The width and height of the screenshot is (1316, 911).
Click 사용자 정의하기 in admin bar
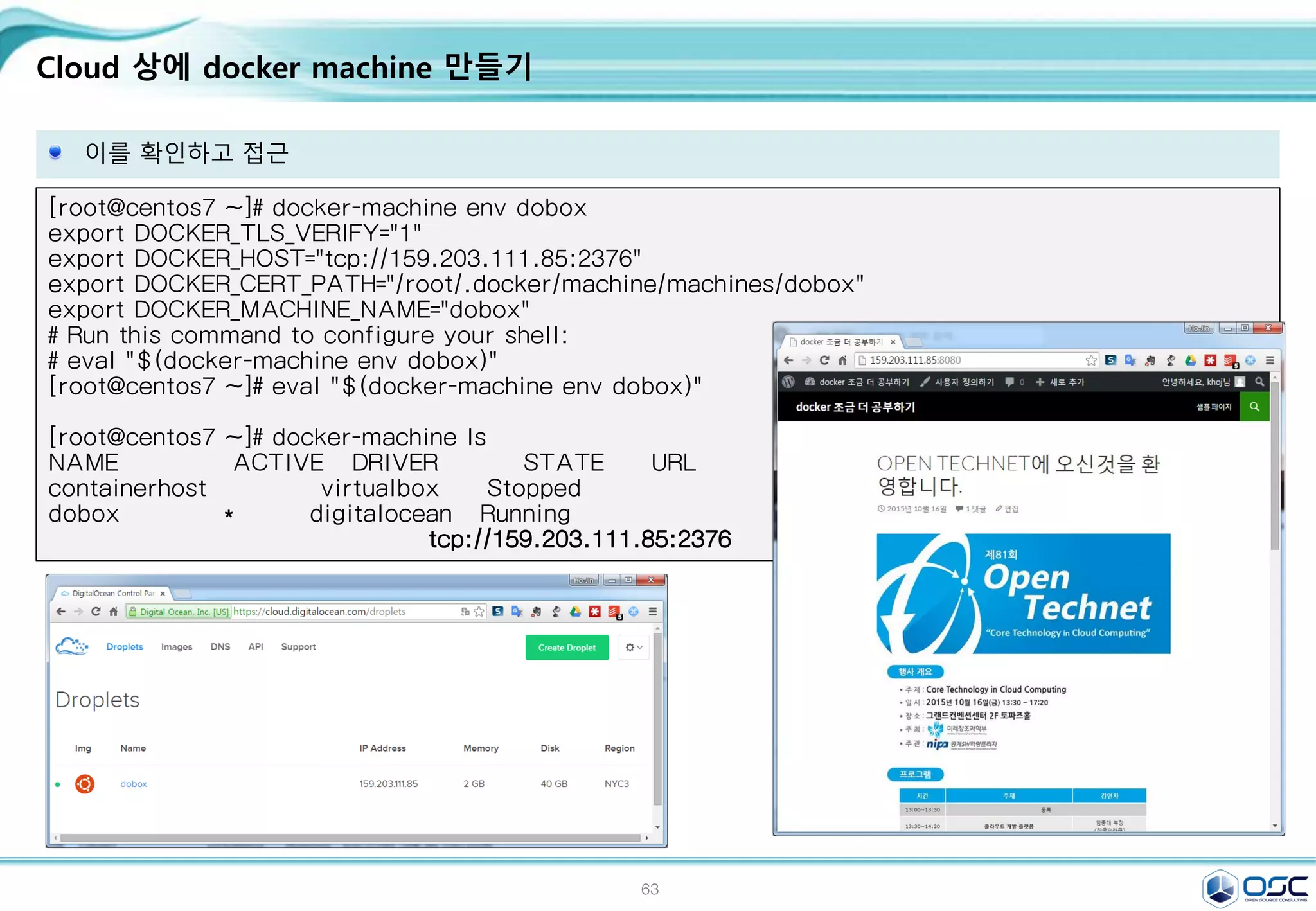click(957, 382)
